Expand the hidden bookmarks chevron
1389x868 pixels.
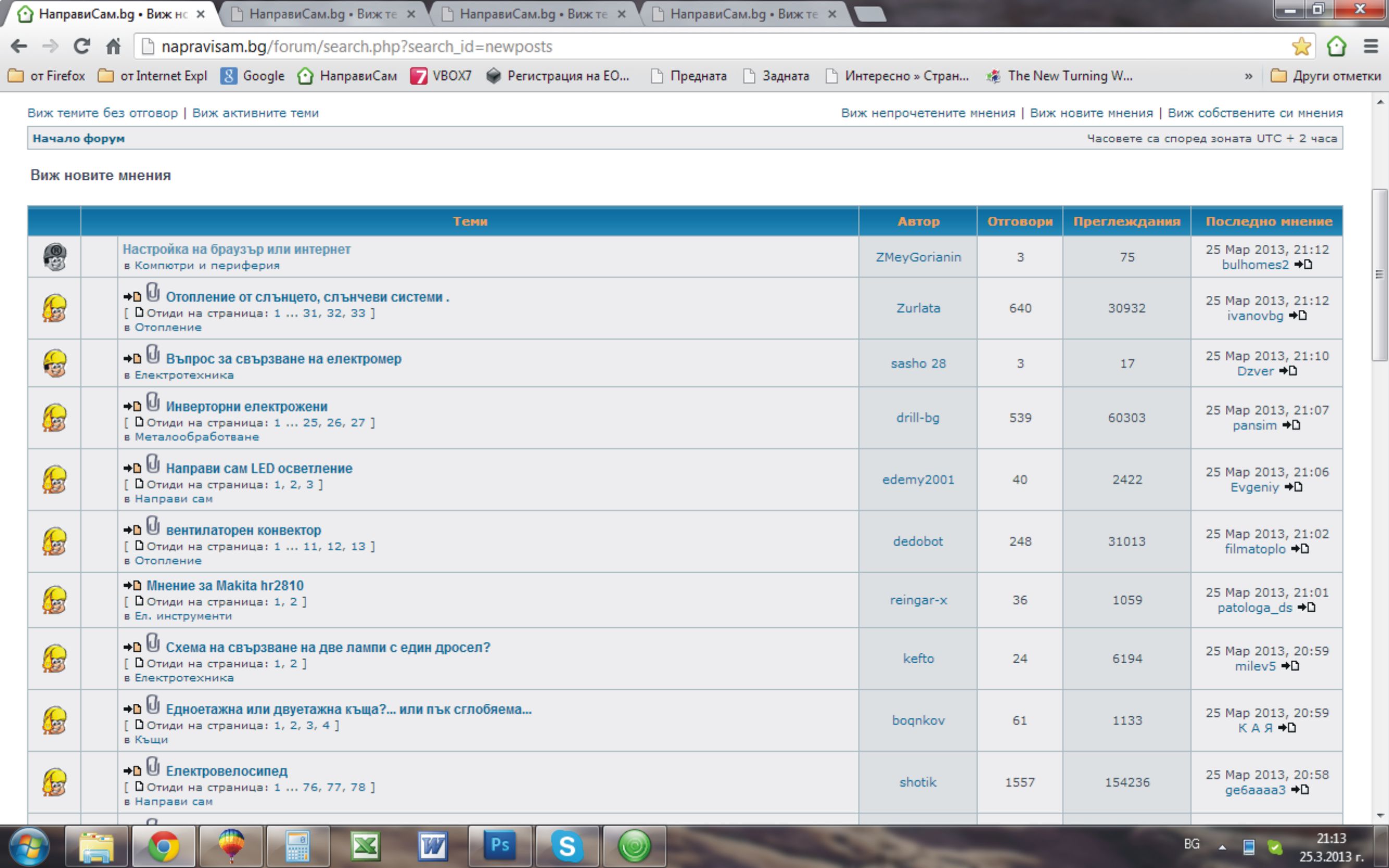(x=1248, y=76)
